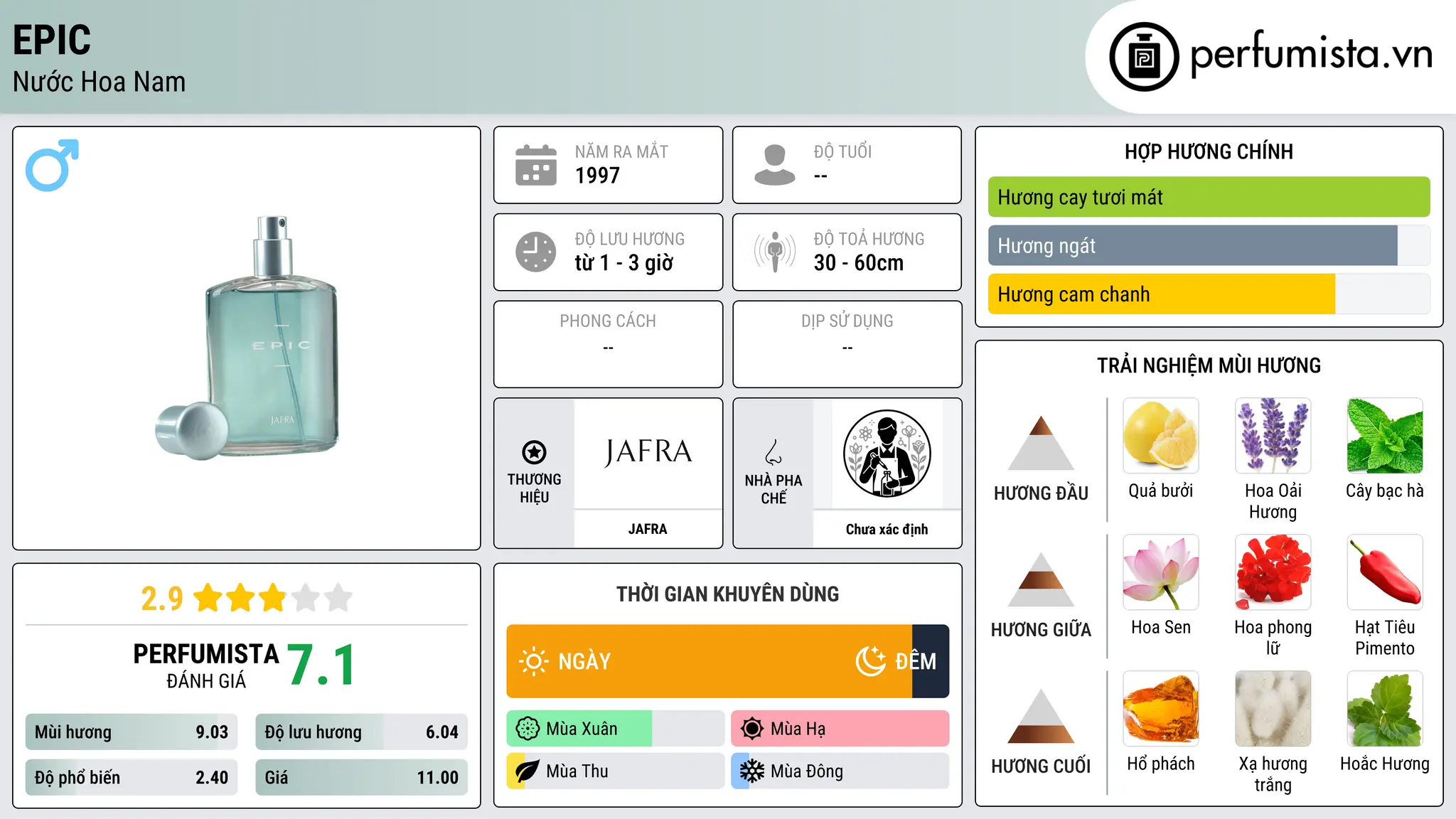Click the Mùa Xuân season bar
Image resolution: width=1456 pixels, height=819 pixels.
(616, 729)
